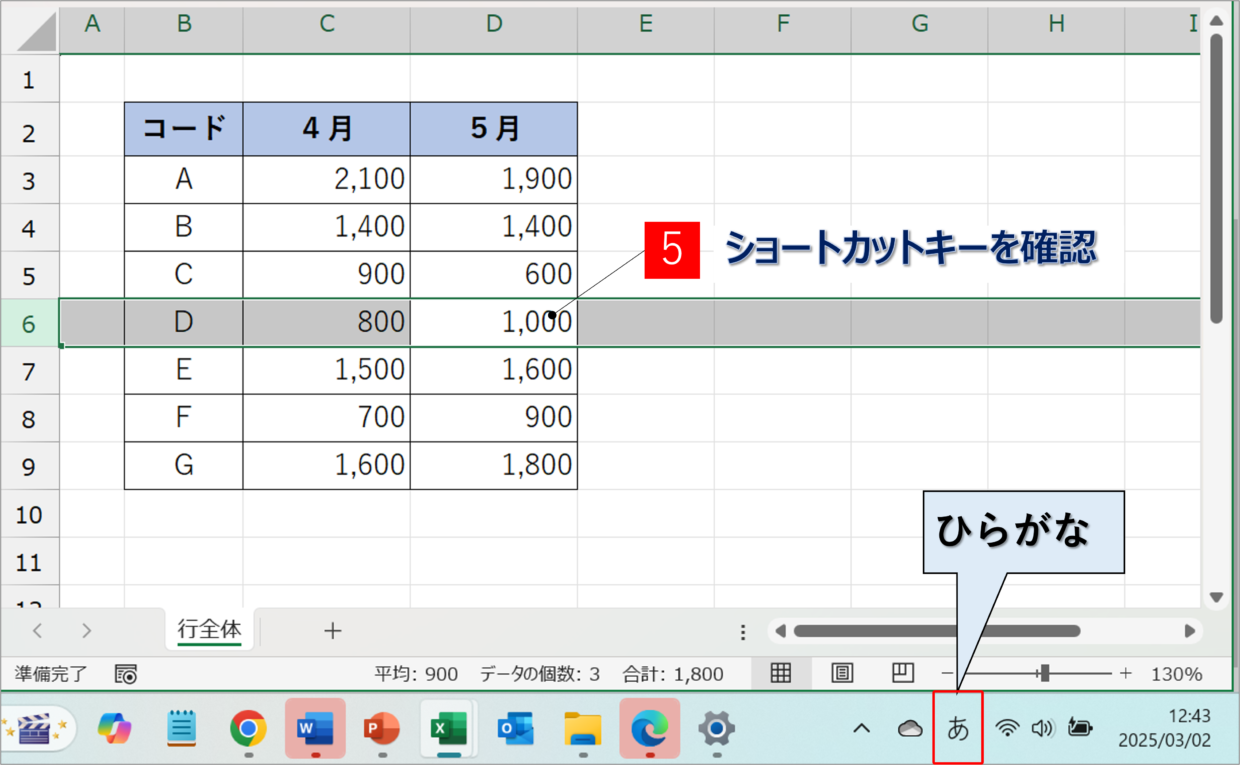Click the vertical scrollbar thumb

click(x=1216, y=178)
